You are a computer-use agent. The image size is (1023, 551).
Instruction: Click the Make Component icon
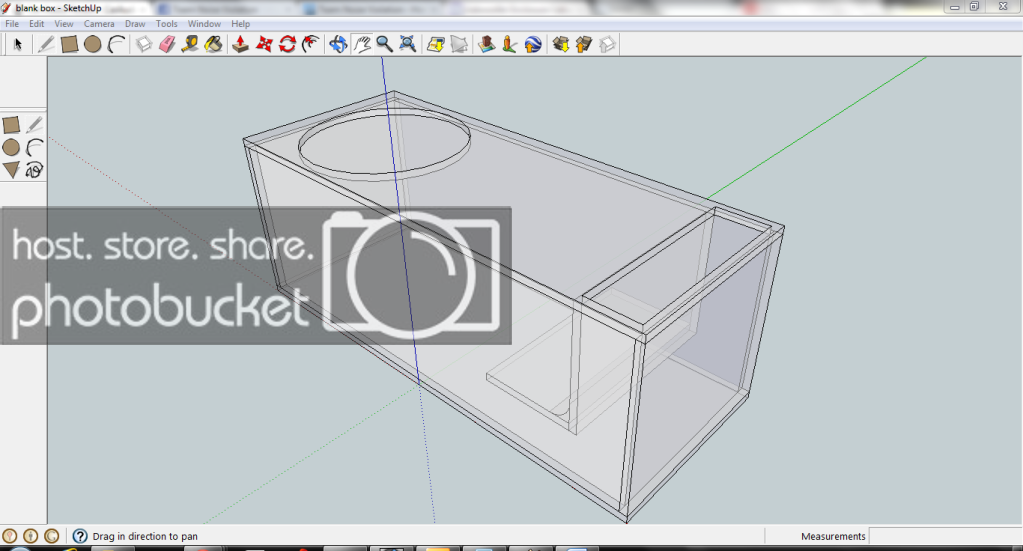click(x=144, y=44)
